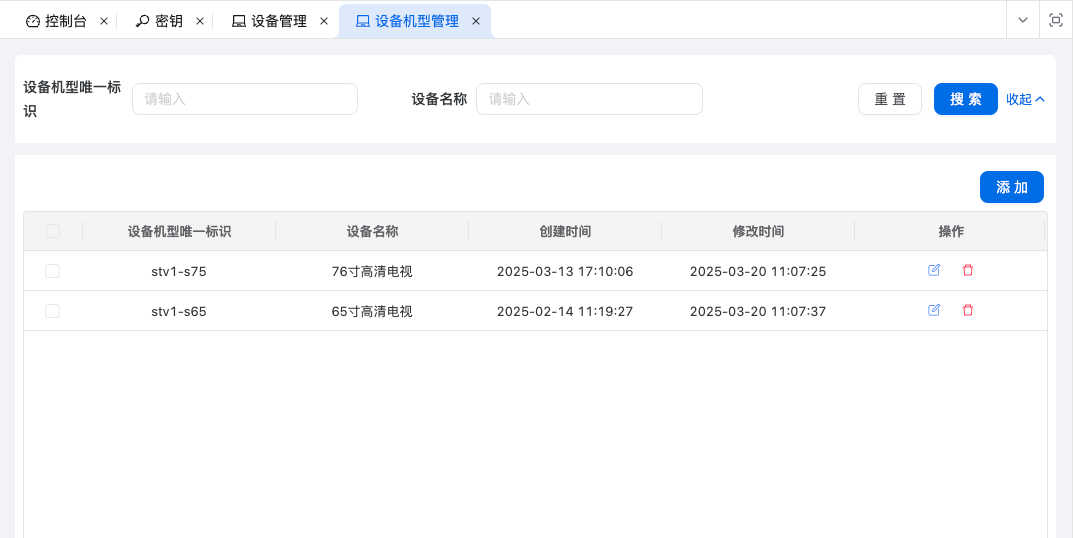Screen dimensions: 1073x538
Task: Open the tab list dropdown arrow
Action: coord(1022,20)
